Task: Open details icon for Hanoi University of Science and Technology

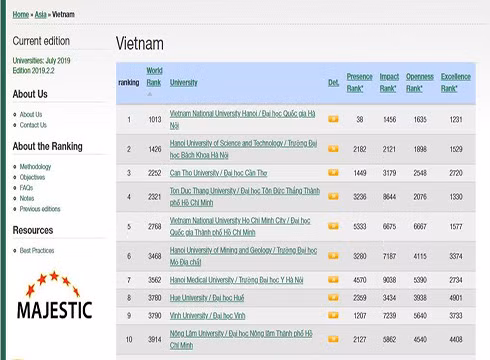Action: click(333, 149)
